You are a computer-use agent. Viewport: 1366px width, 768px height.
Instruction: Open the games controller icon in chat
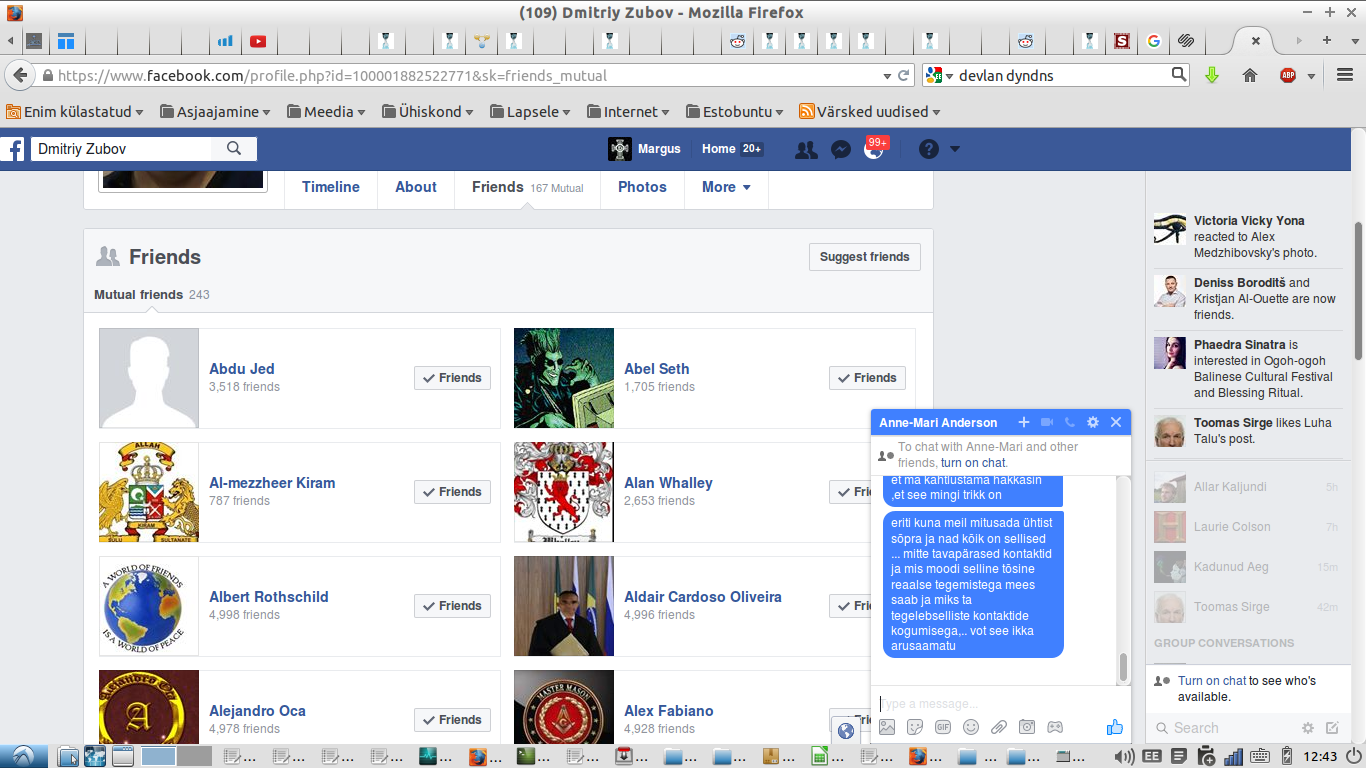1055,727
